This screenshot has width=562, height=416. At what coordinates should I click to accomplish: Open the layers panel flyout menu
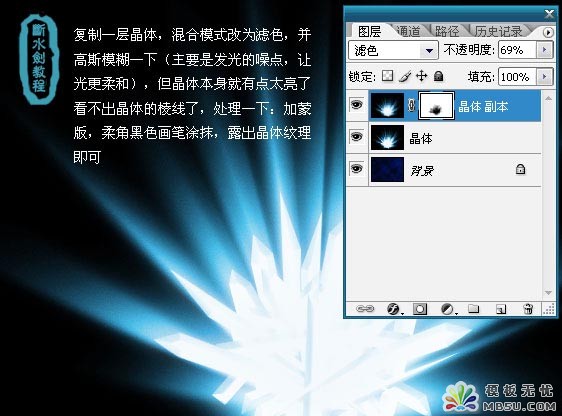click(548, 32)
